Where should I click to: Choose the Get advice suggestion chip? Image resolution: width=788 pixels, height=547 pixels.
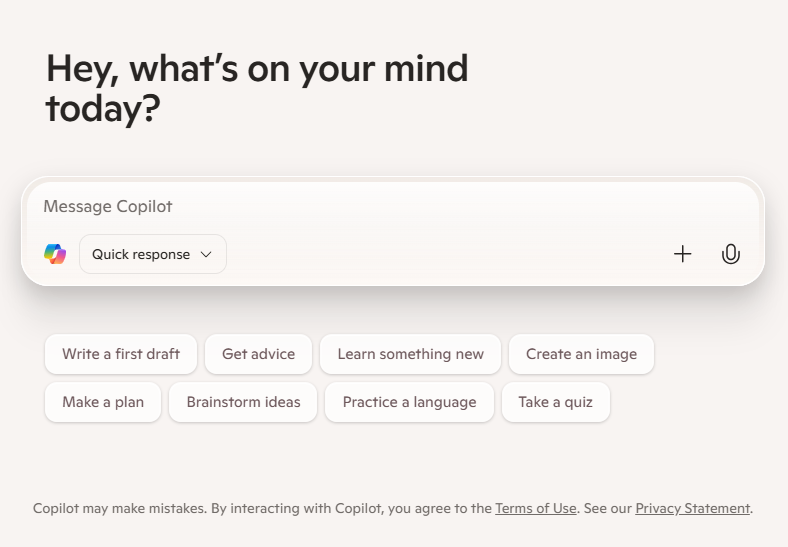[258, 354]
